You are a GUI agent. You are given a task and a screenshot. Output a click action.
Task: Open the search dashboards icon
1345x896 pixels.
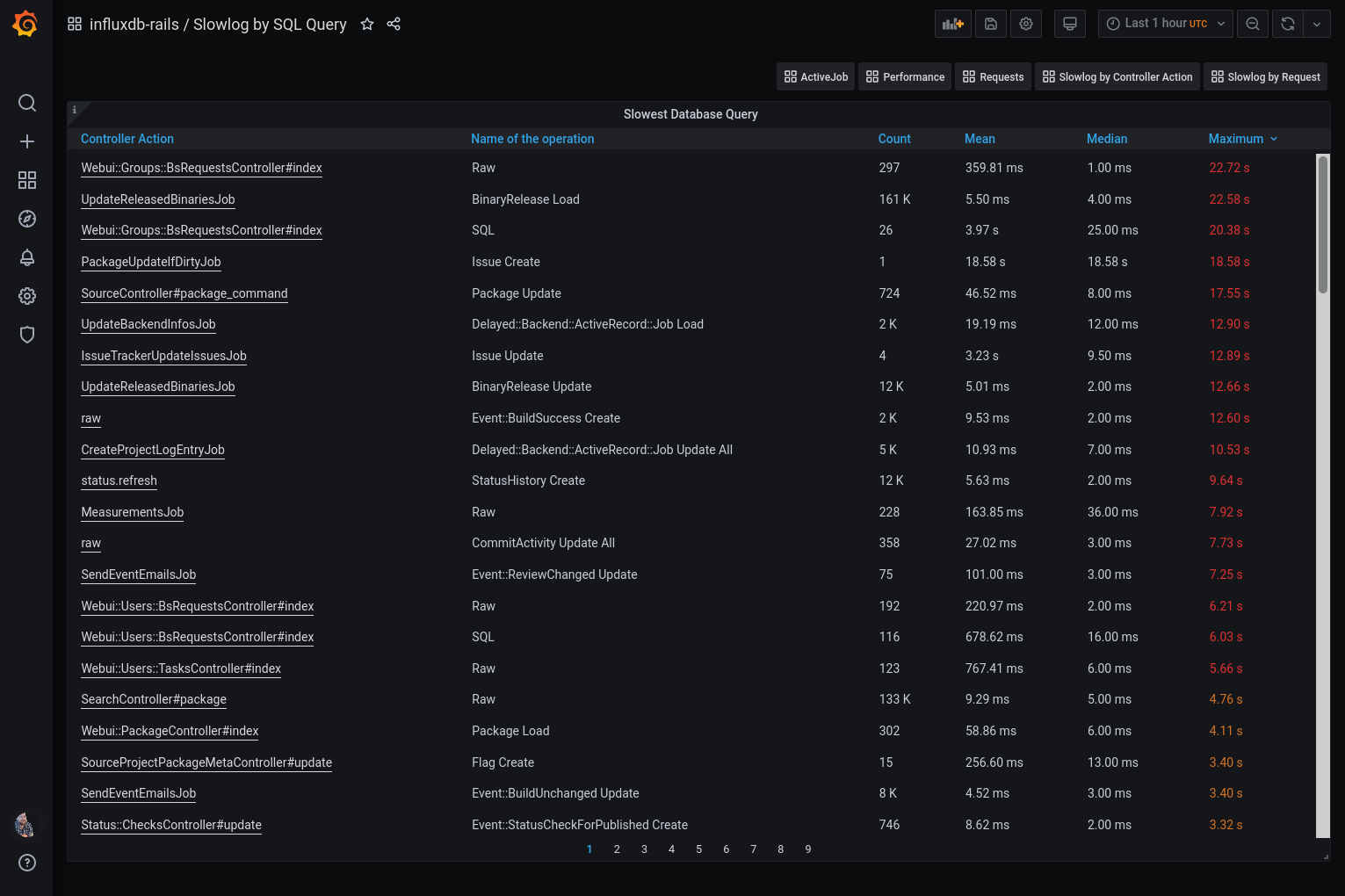coord(27,103)
